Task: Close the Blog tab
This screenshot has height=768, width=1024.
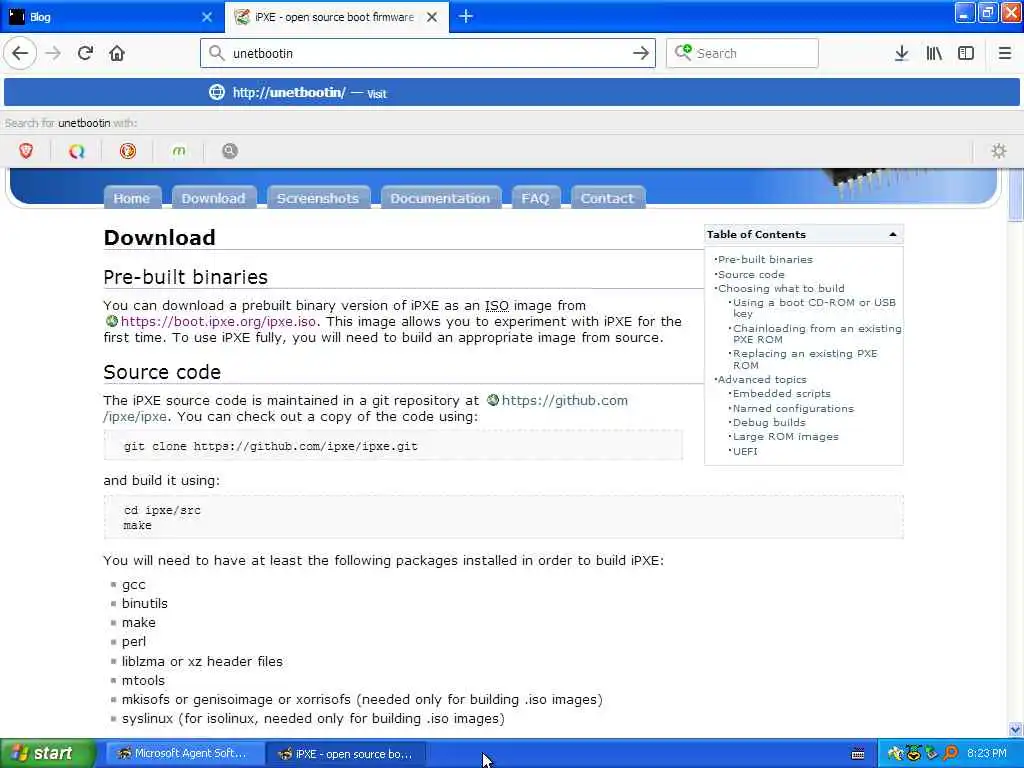Action: pyautogui.click(x=207, y=17)
